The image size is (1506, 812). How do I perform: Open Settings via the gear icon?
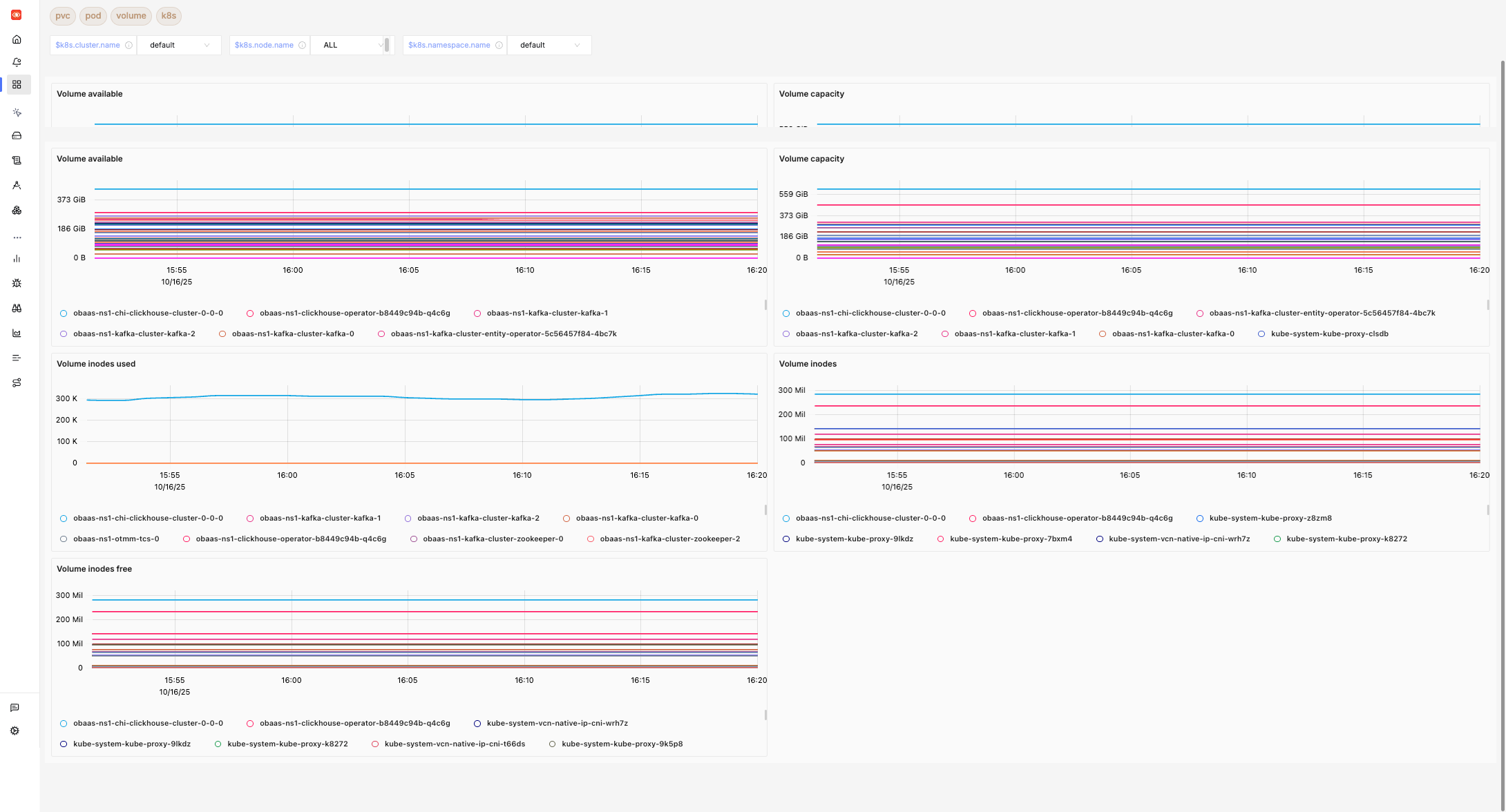coord(15,730)
